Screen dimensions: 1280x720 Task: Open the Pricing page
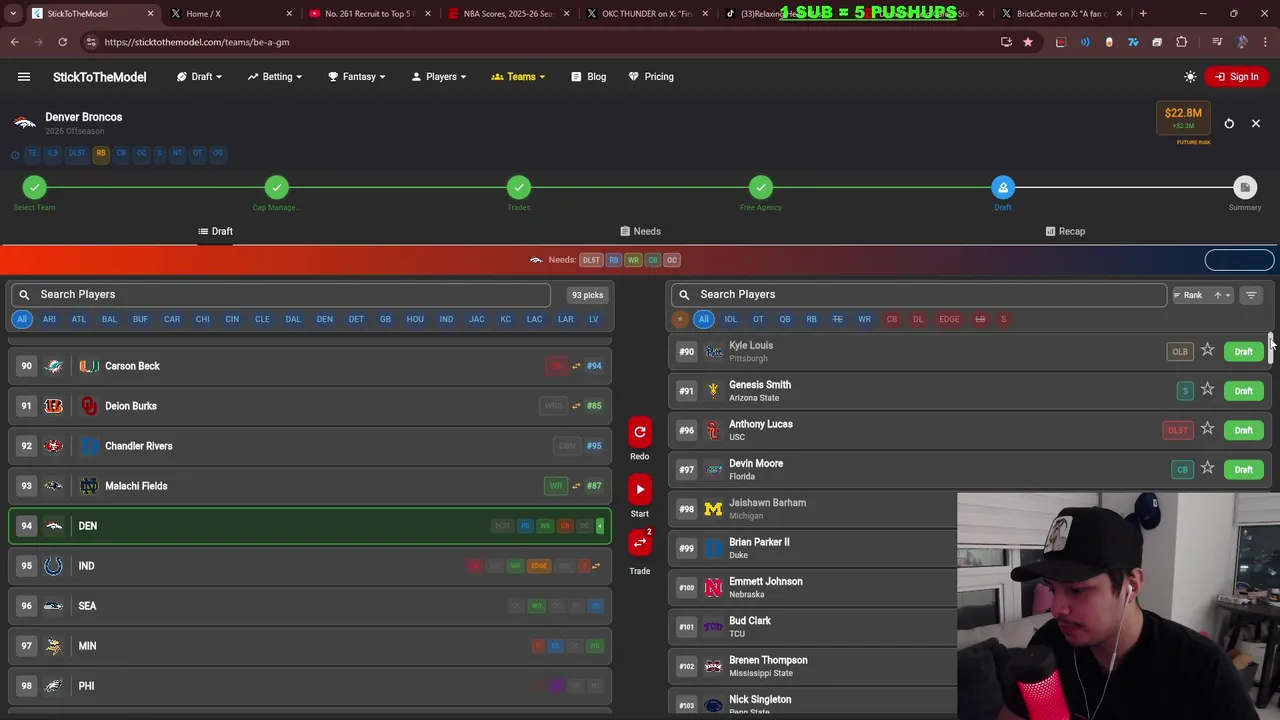(x=651, y=77)
